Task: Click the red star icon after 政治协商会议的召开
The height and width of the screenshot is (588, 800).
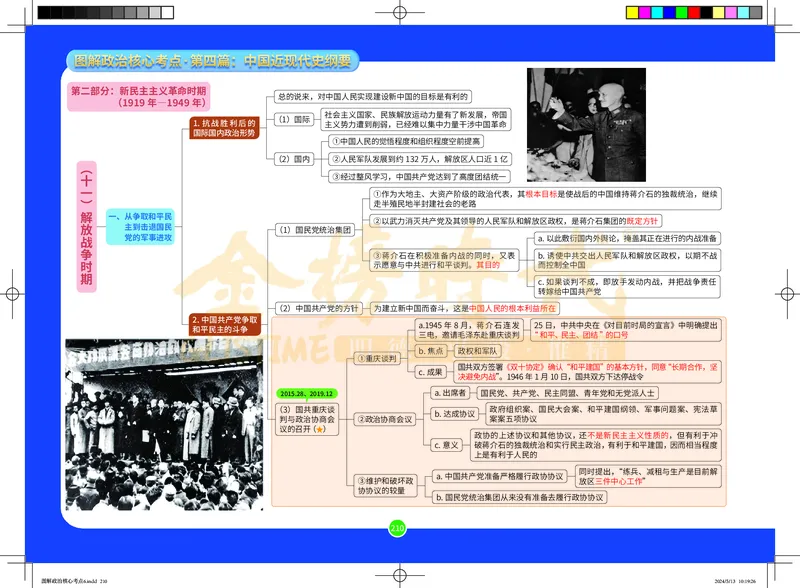Action: (318, 428)
